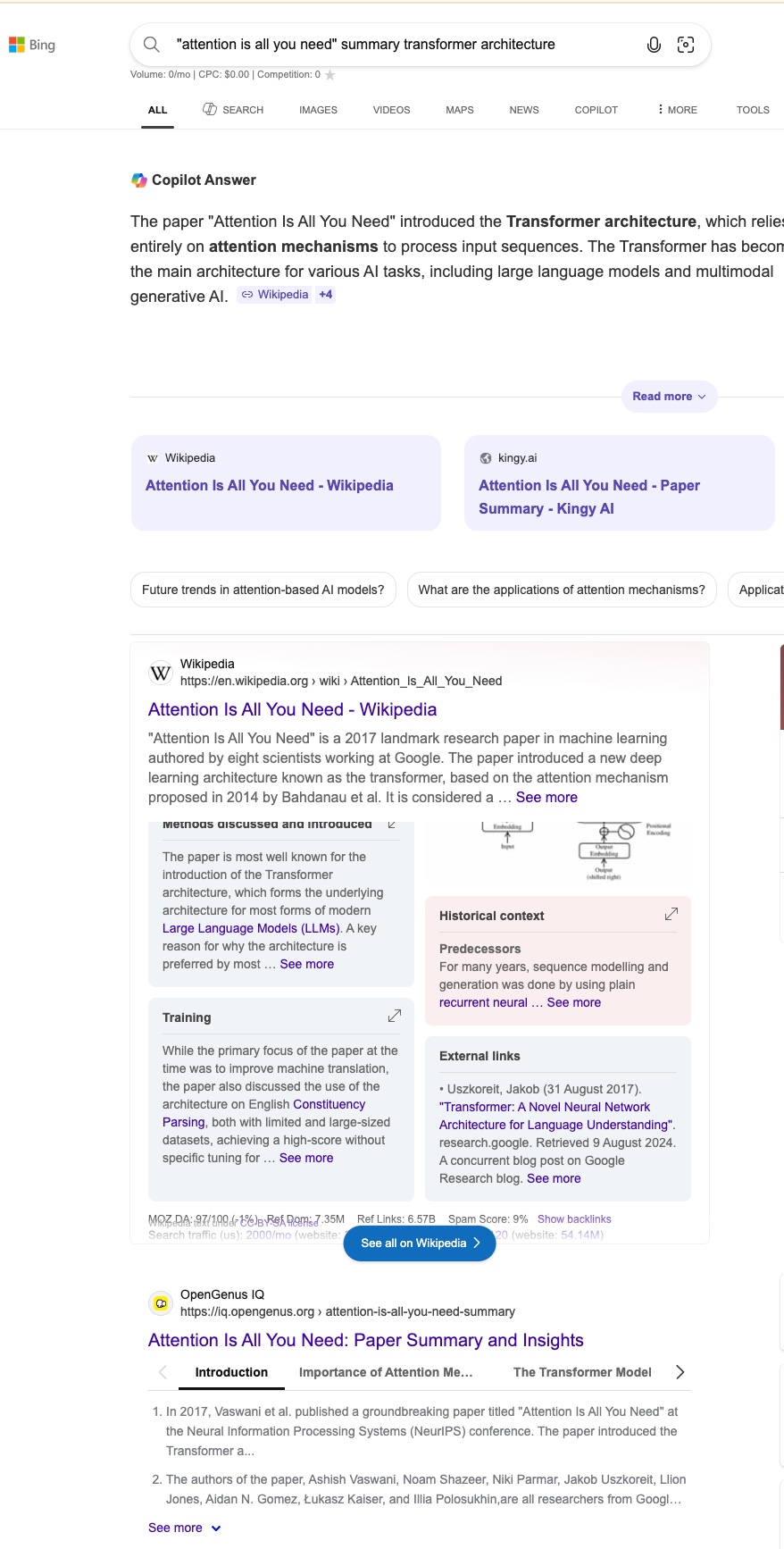Open Attention Is All You Need - Wikipedia card

[x=286, y=483]
